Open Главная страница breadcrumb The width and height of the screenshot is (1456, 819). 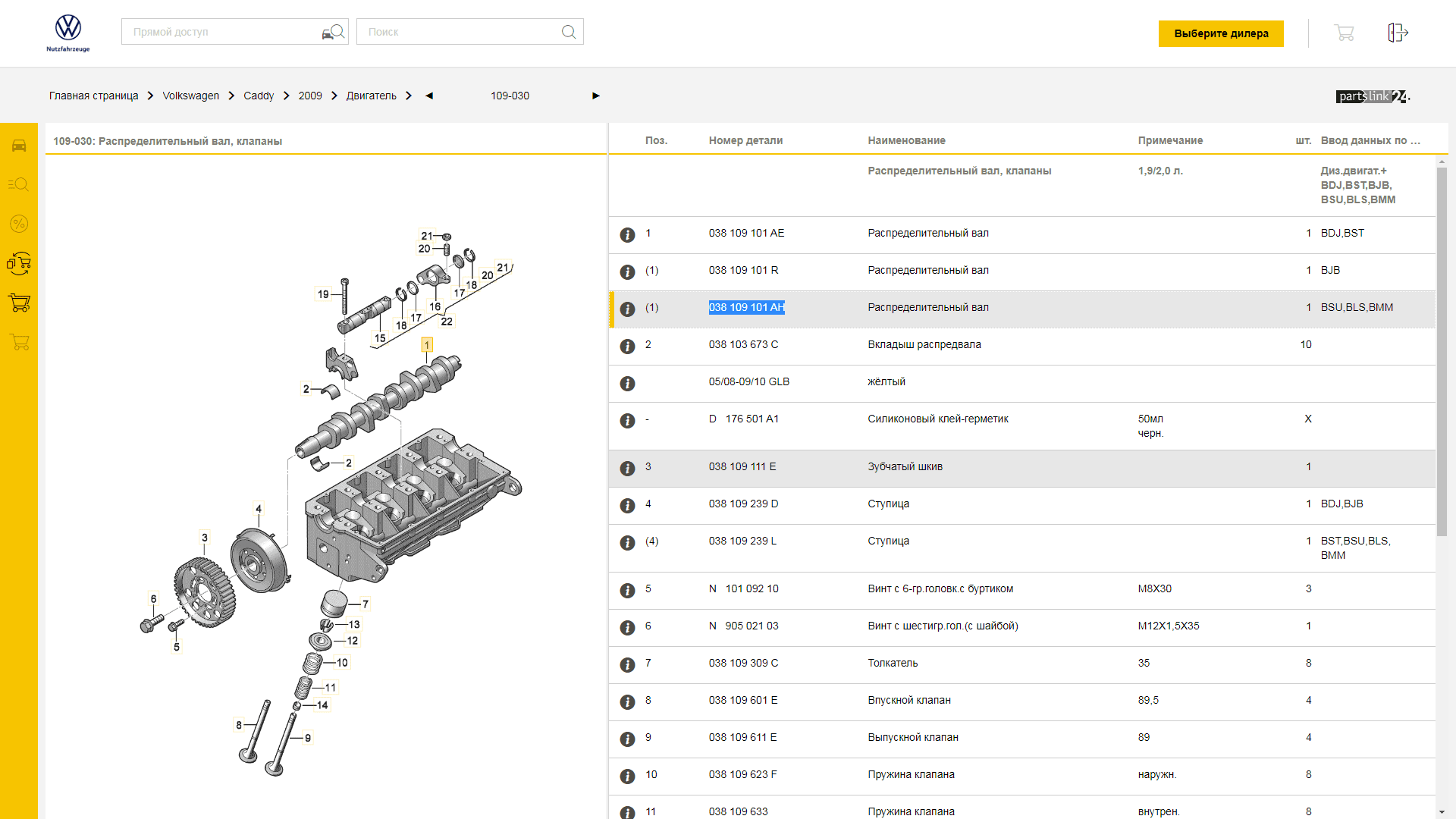coord(94,96)
